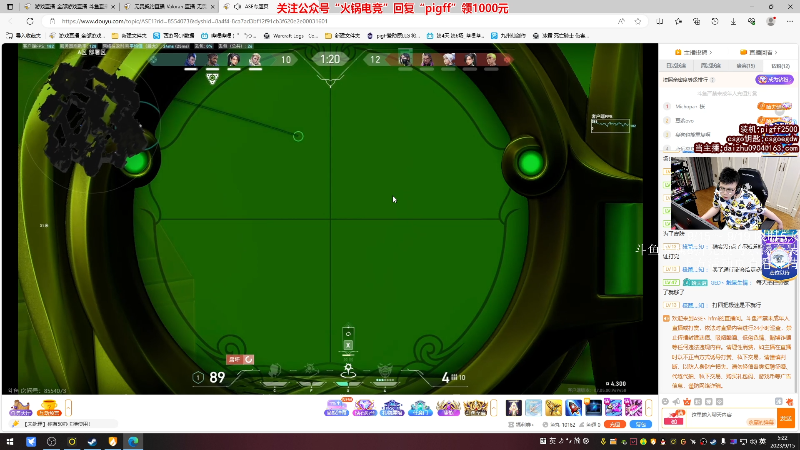Expand the arrow beside the trophy icon
This screenshot has width=800, height=450.
(68, 408)
